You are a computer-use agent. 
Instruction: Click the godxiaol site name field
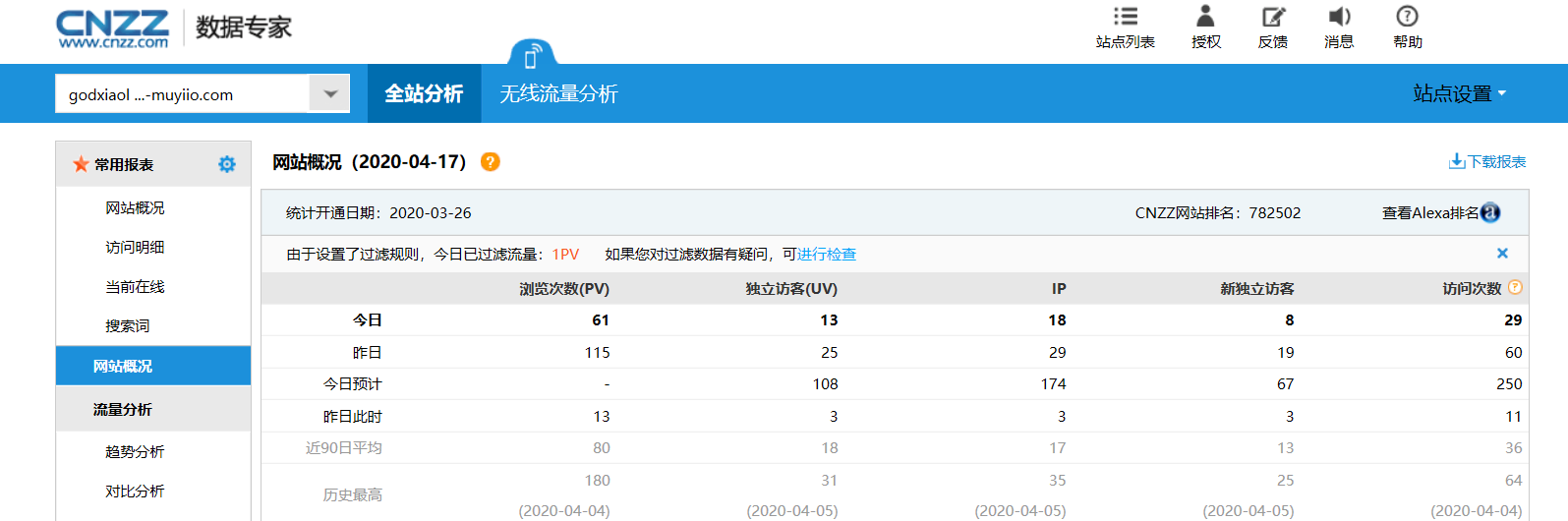pyautogui.click(x=182, y=94)
